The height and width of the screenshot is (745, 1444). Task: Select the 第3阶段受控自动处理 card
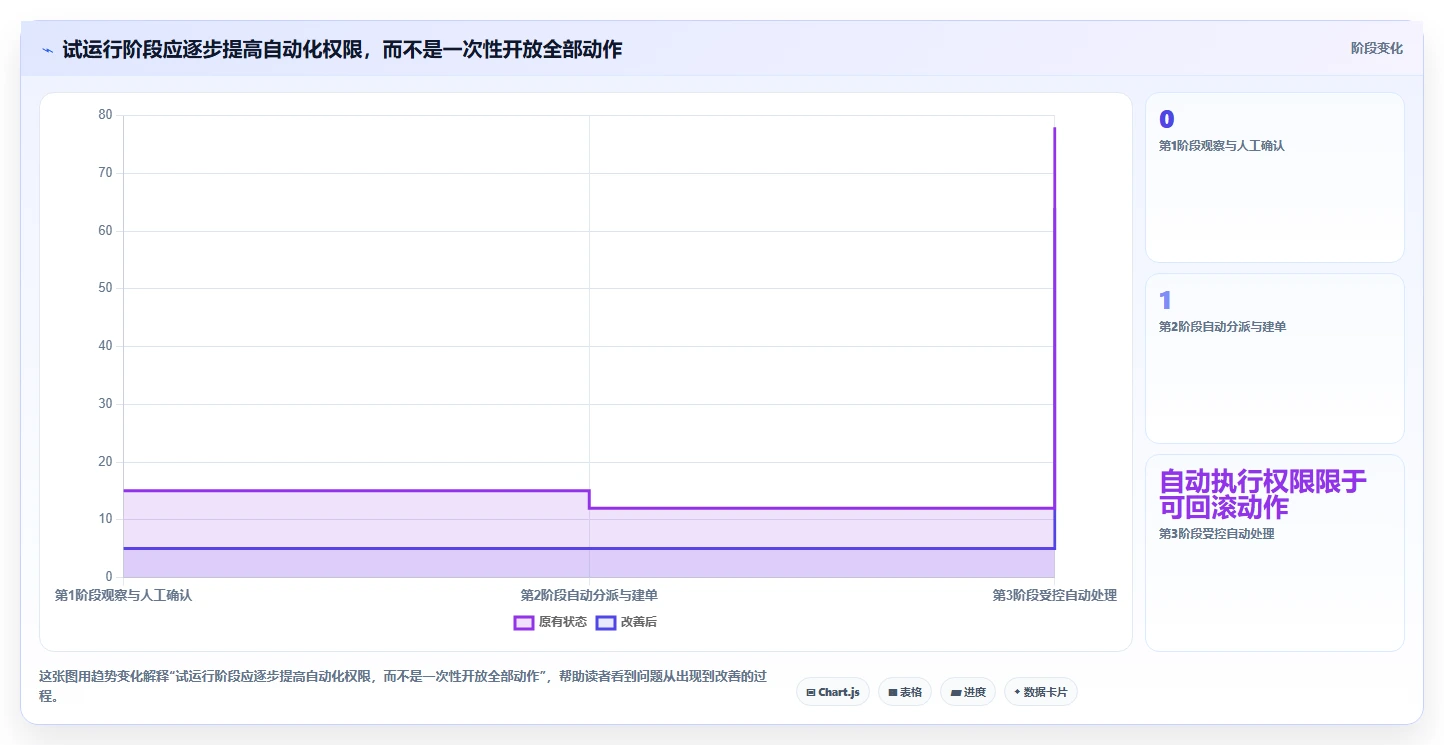[x=1274, y=553]
